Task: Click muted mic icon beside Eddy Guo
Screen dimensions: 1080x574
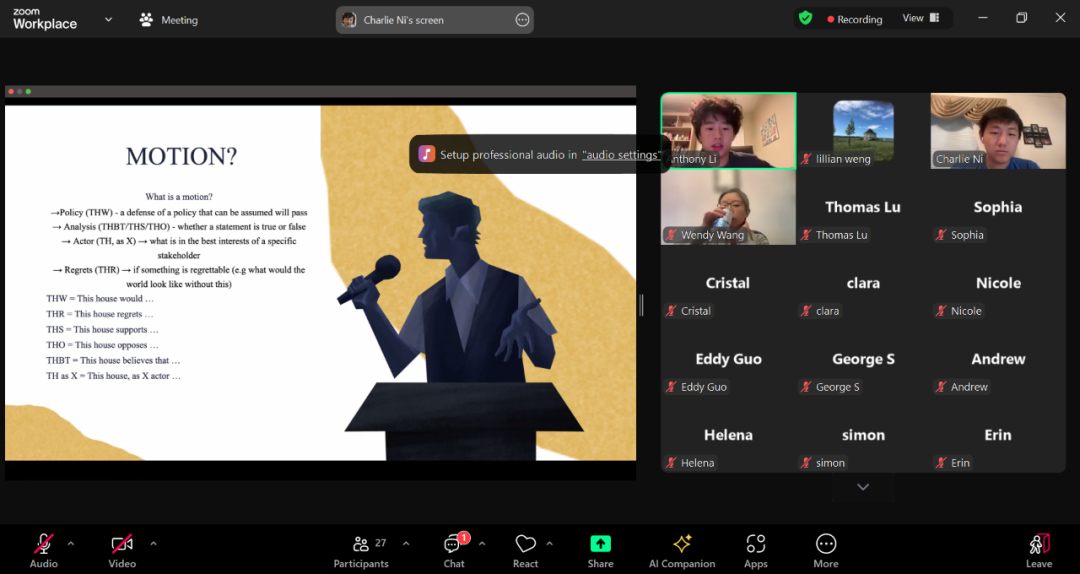Action: pyautogui.click(x=671, y=387)
